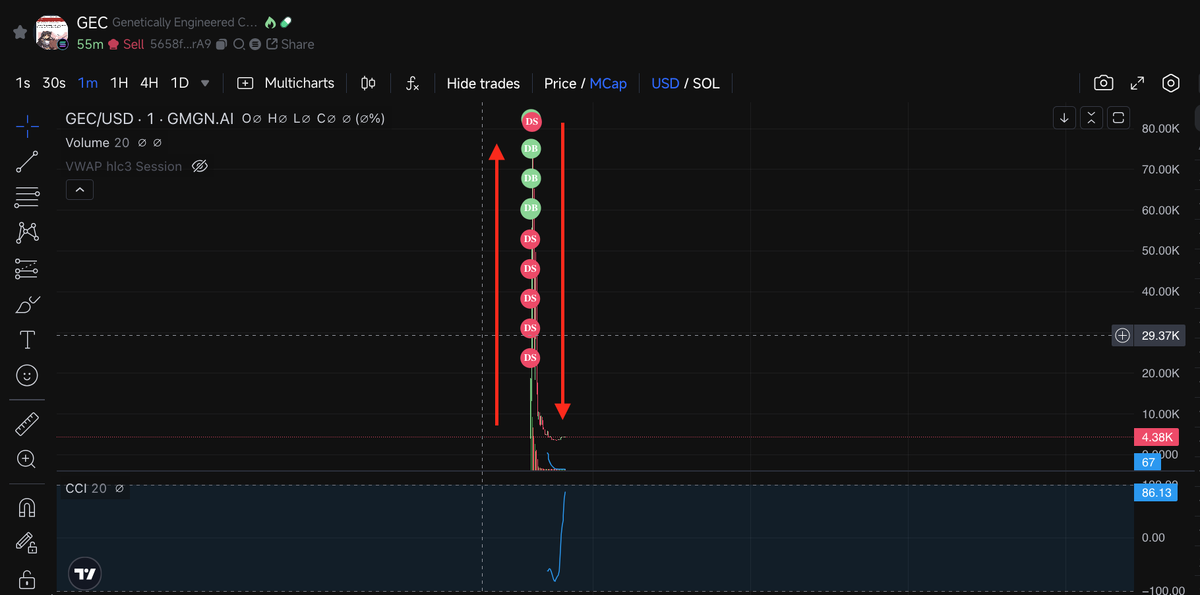Click the 10.00K price axis label
The height and width of the screenshot is (595, 1200).
click(x=1160, y=414)
